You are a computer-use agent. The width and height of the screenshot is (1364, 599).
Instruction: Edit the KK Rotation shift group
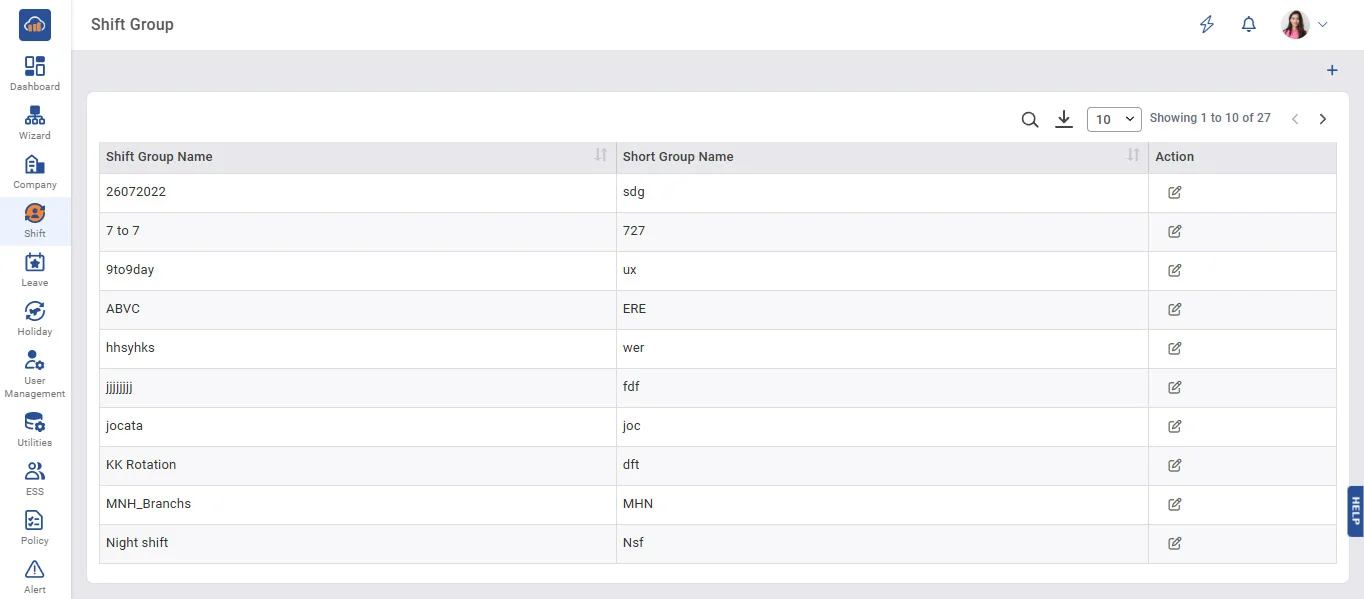point(1175,465)
